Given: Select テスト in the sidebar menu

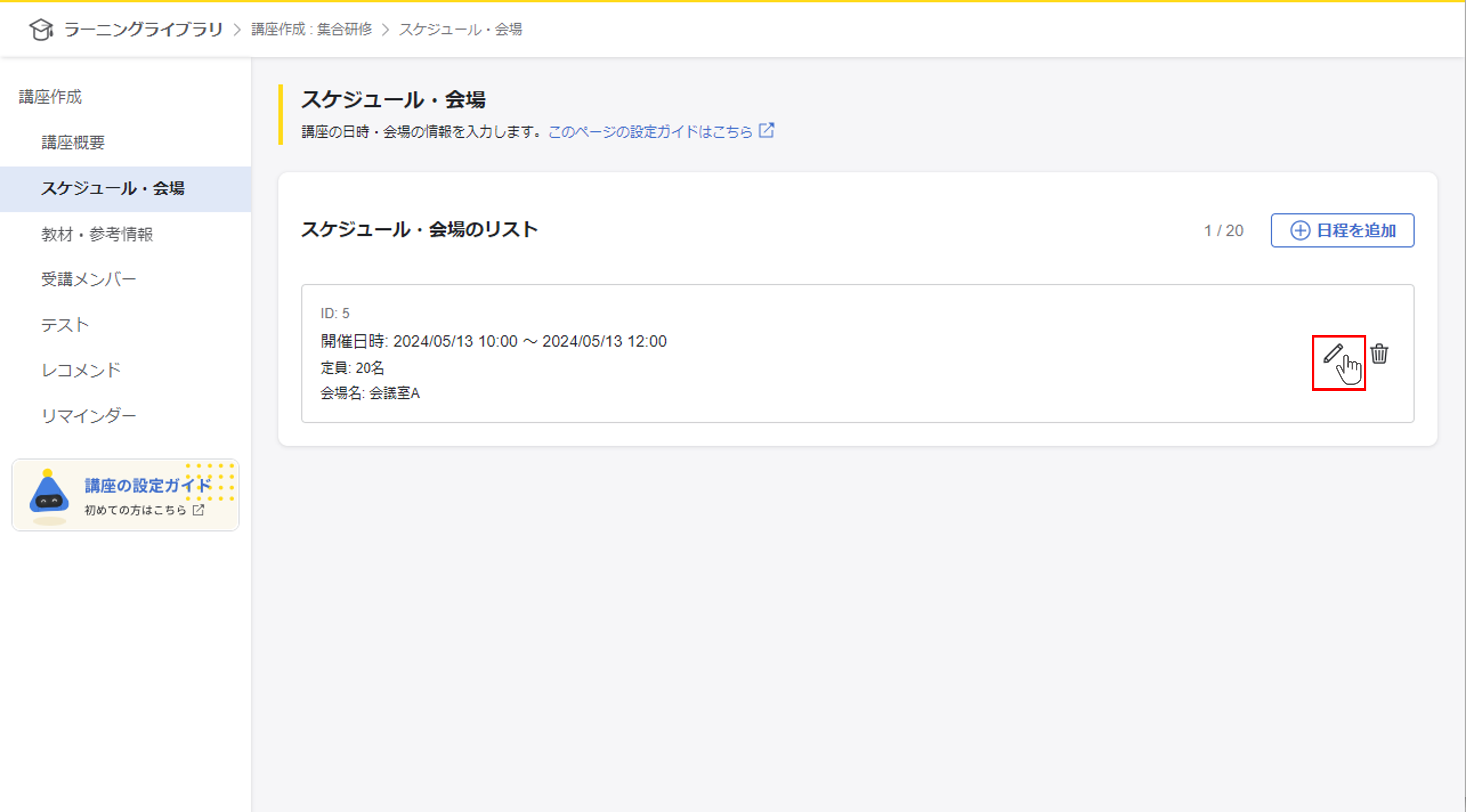Looking at the screenshot, I should pos(65,325).
